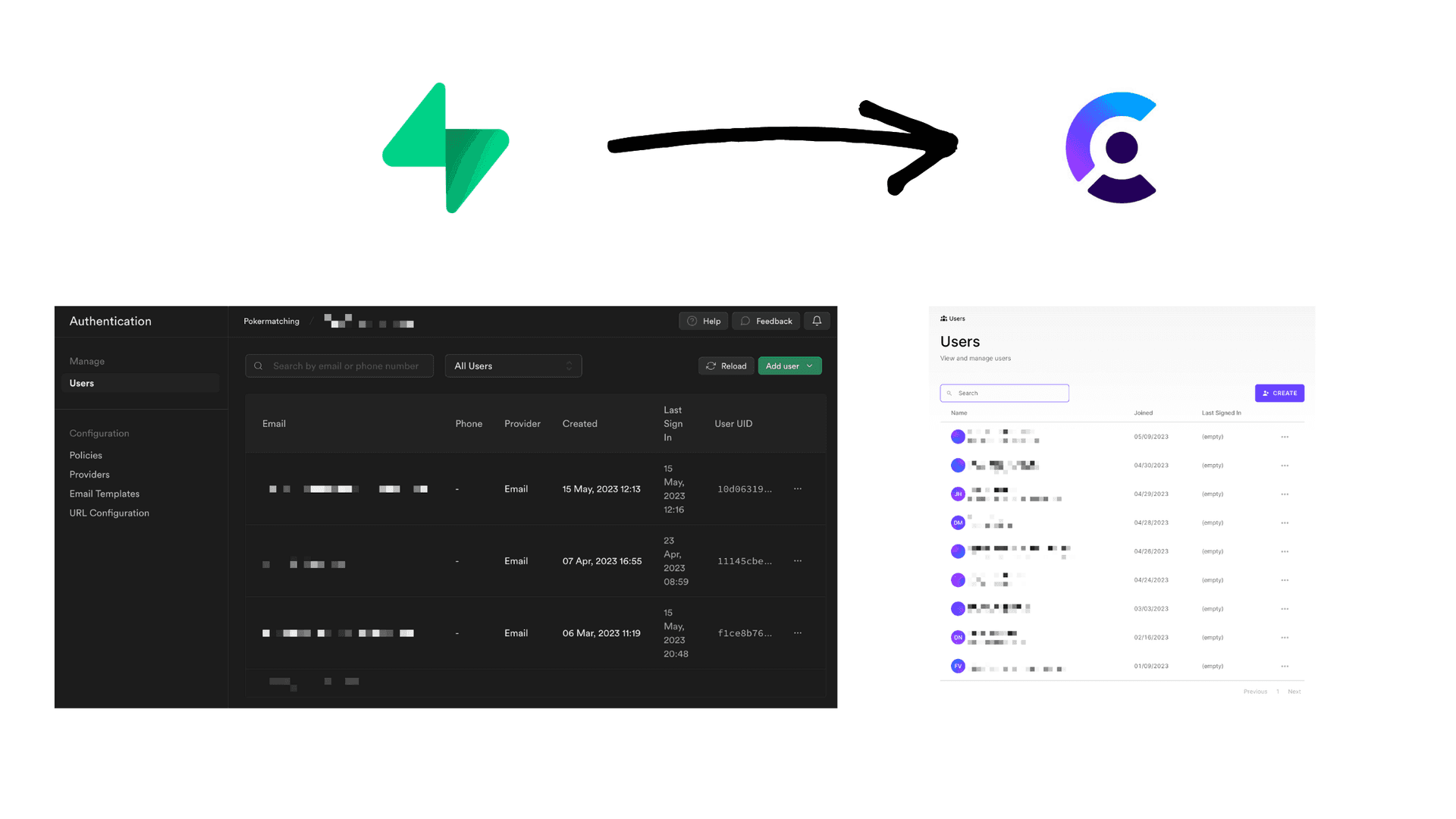Click the Previous pagination control in Clerk

pos(1254,691)
